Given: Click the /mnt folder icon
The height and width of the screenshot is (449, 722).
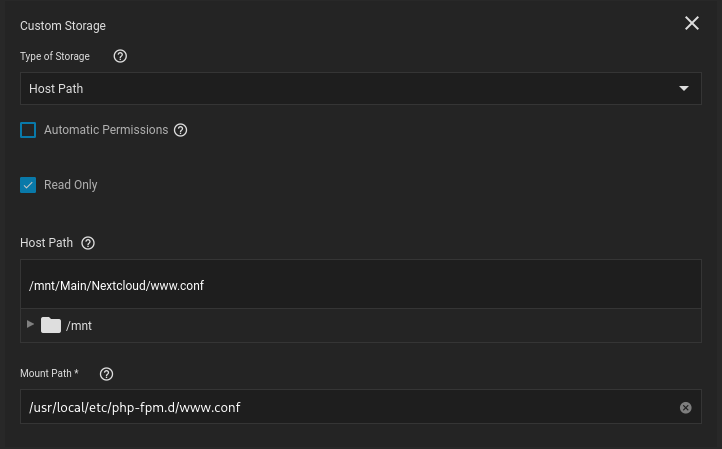Looking at the screenshot, I should [51, 325].
